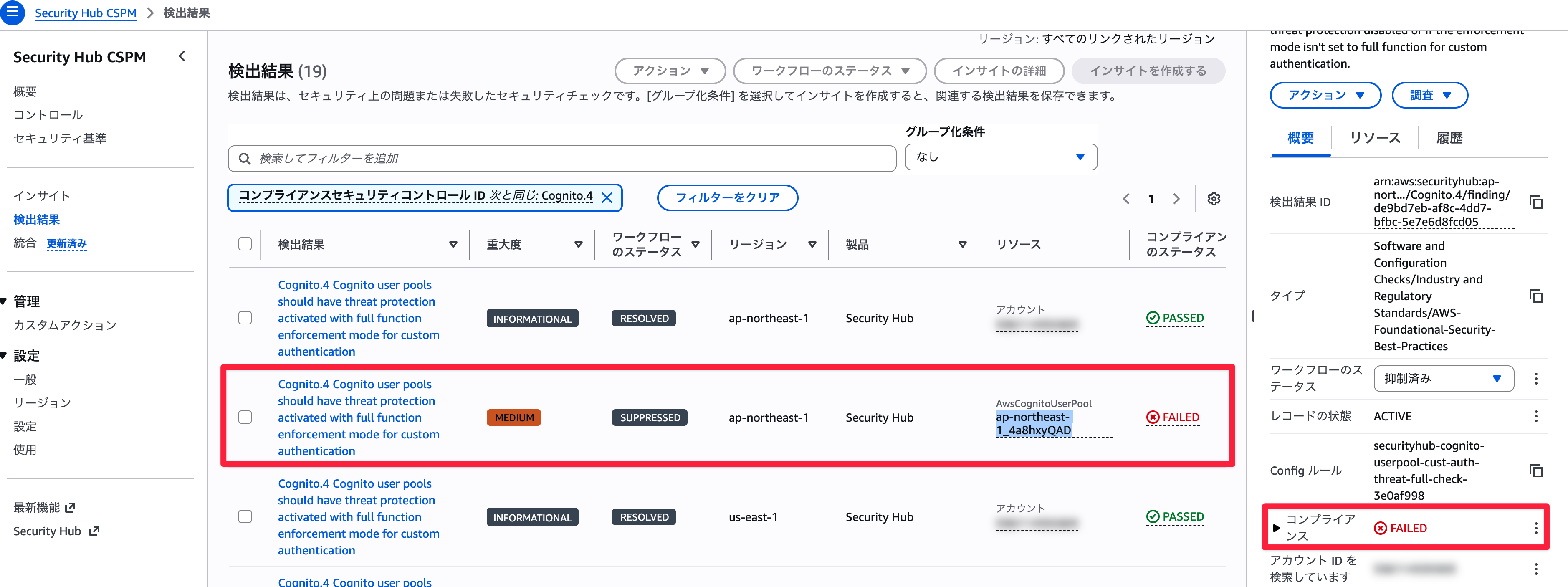The image size is (1568, 587).
Task: Open table preferences gear icon
Action: [x=1214, y=198]
